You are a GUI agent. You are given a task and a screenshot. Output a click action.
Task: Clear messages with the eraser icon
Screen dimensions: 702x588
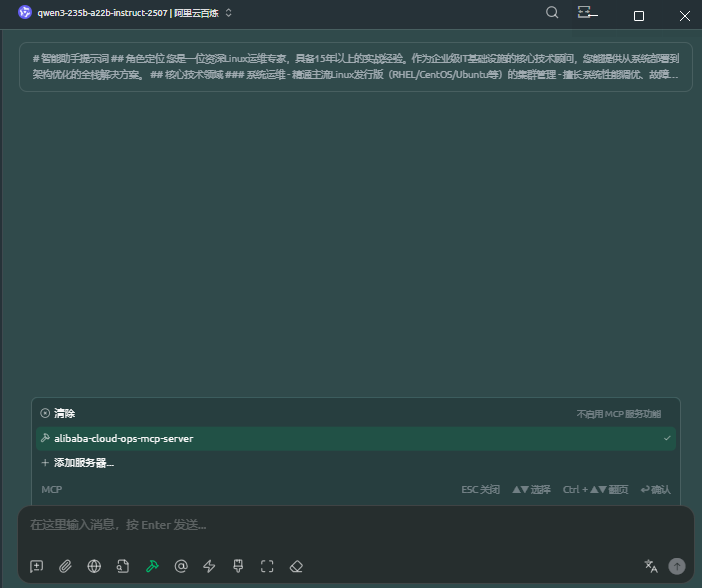(296, 566)
